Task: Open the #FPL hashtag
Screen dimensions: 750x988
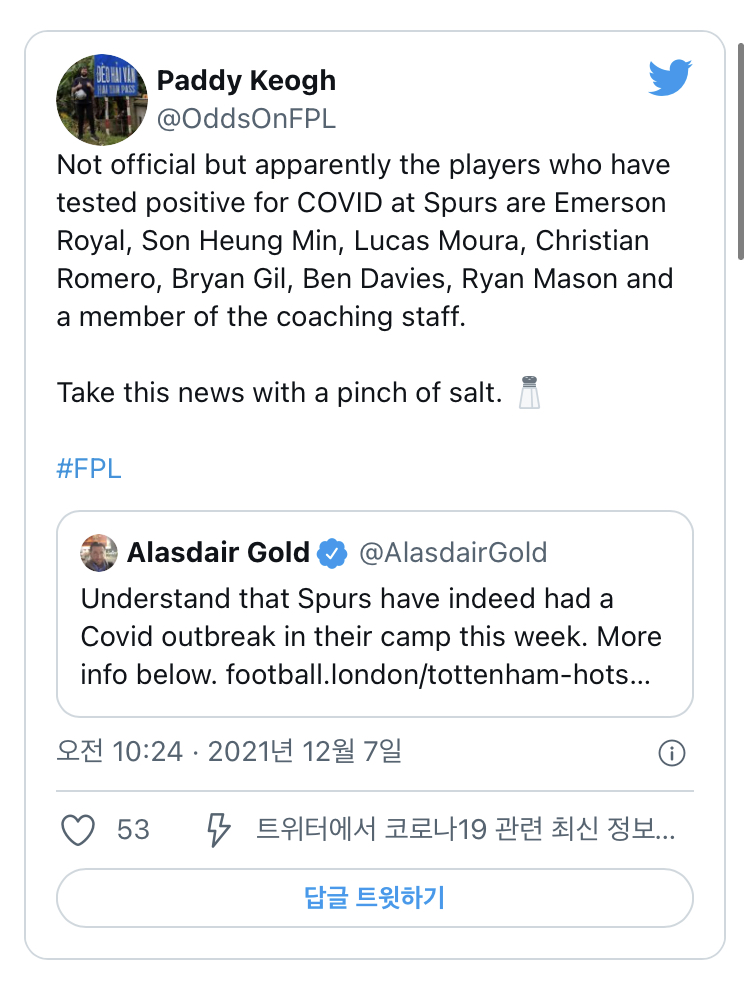Action: pyautogui.click(x=89, y=469)
